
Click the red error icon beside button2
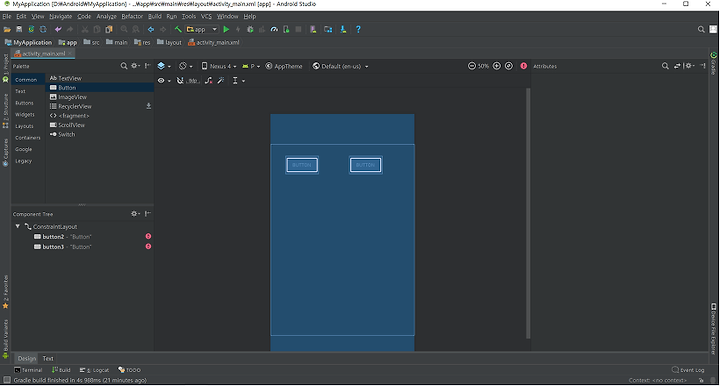click(x=148, y=236)
